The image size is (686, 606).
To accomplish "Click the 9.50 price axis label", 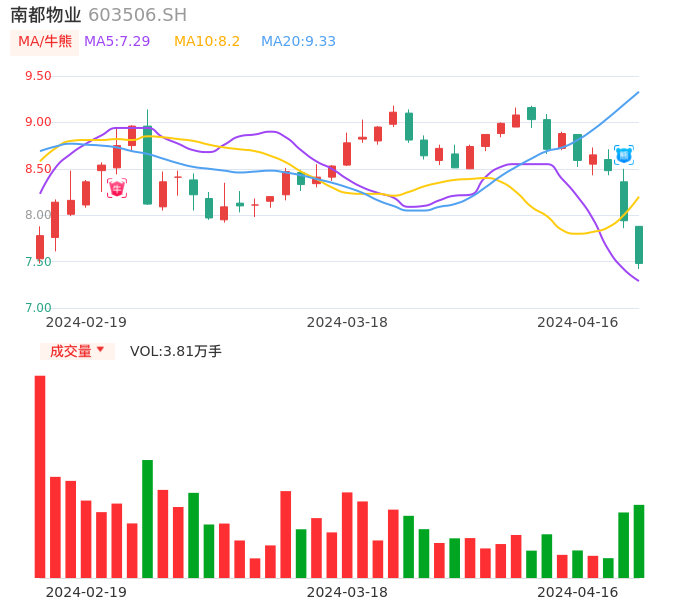I will (x=38, y=76).
